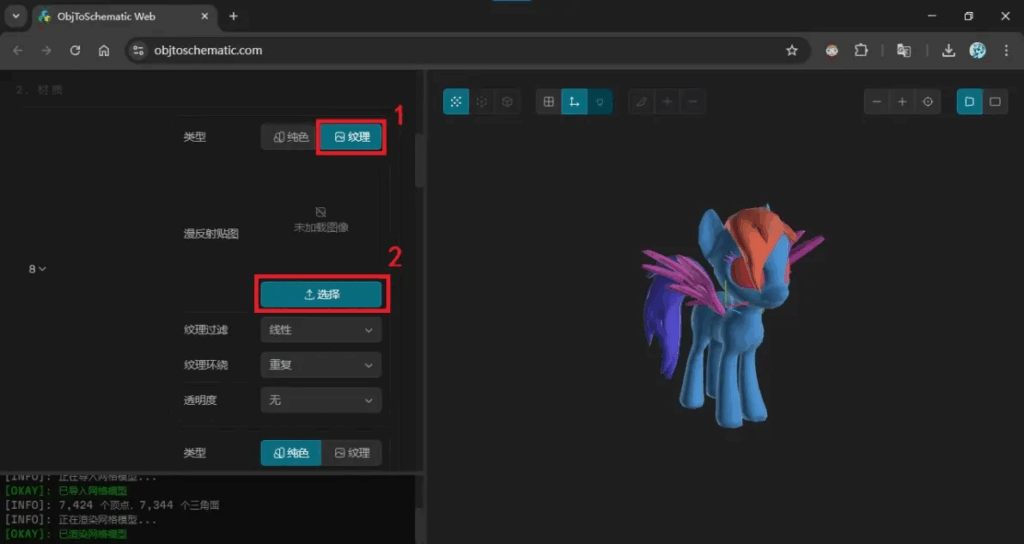Bookmark this page with the star icon
Image resolution: width=1024 pixels, height=544 pixels.
coord(792,50)
